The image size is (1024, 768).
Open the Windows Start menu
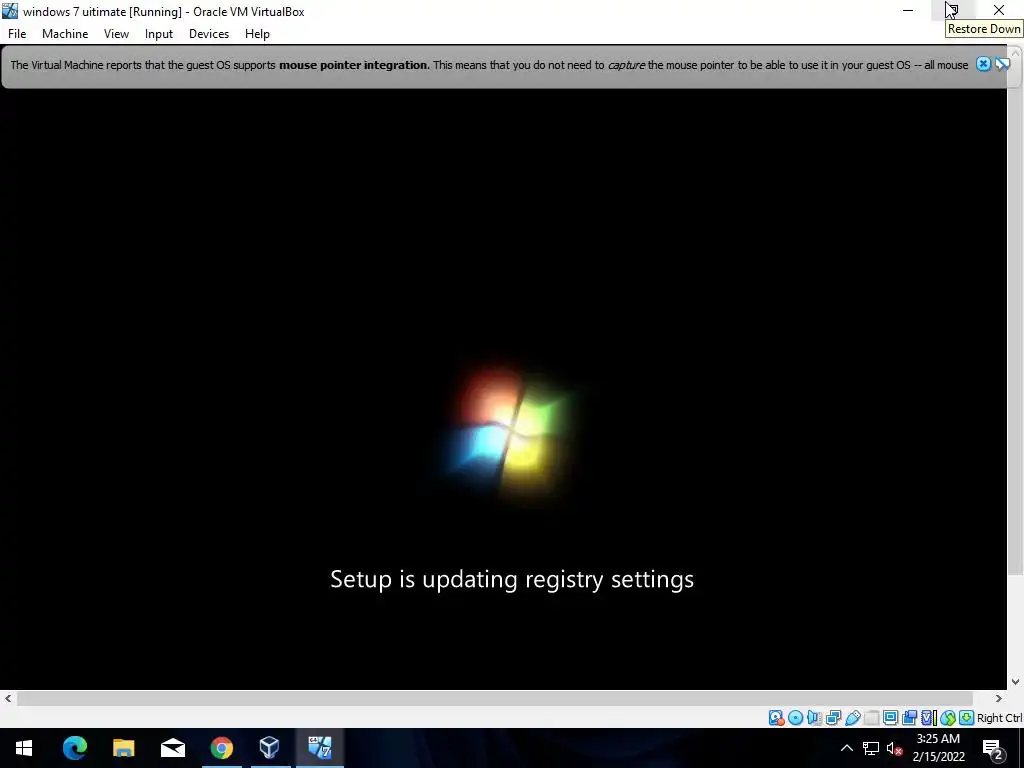pos(24,748)
